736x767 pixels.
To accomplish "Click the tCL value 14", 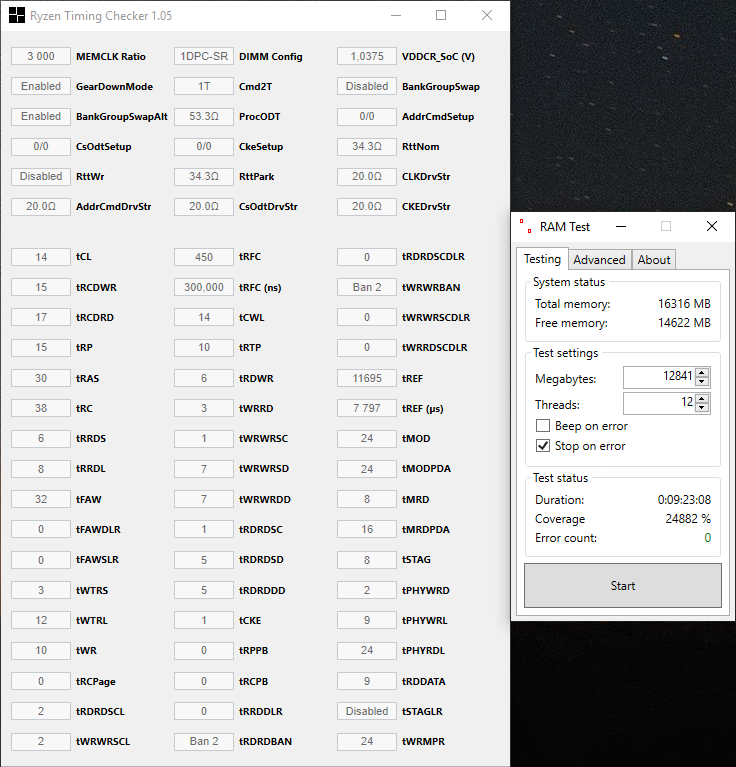I will [41, 257].
